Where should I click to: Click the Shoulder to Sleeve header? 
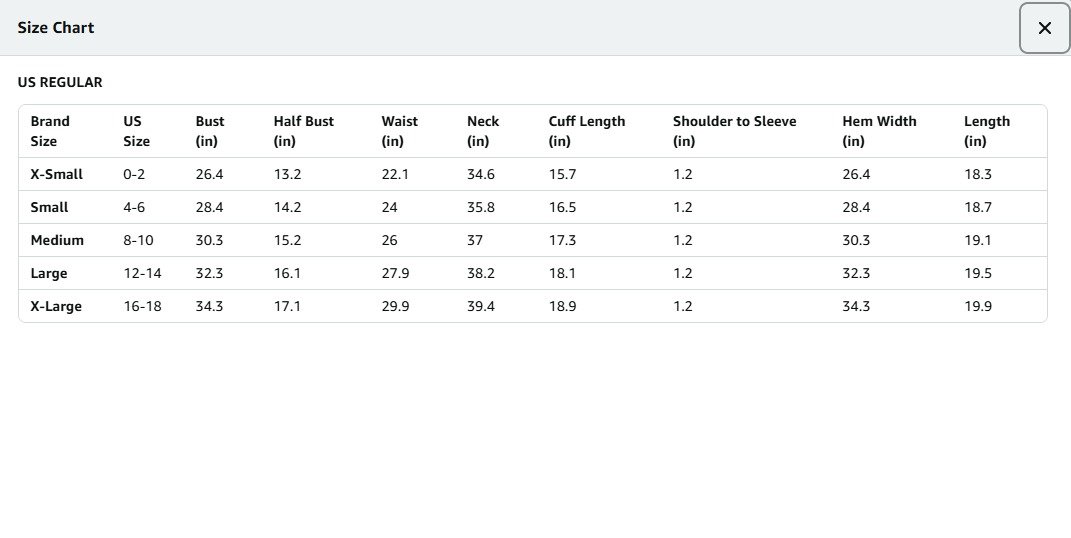(734, 131)
